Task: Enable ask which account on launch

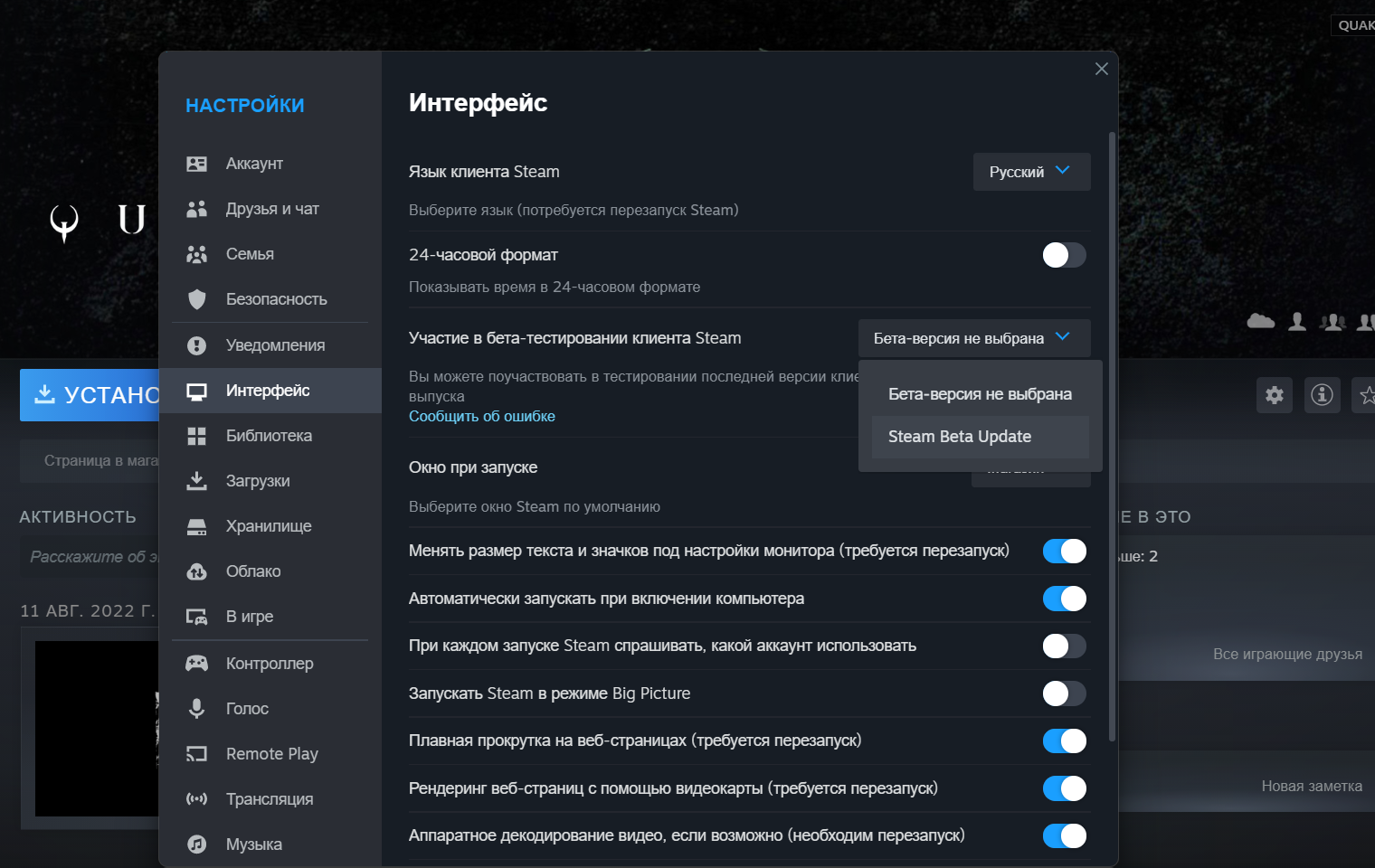Action: tap(1064, 646)
